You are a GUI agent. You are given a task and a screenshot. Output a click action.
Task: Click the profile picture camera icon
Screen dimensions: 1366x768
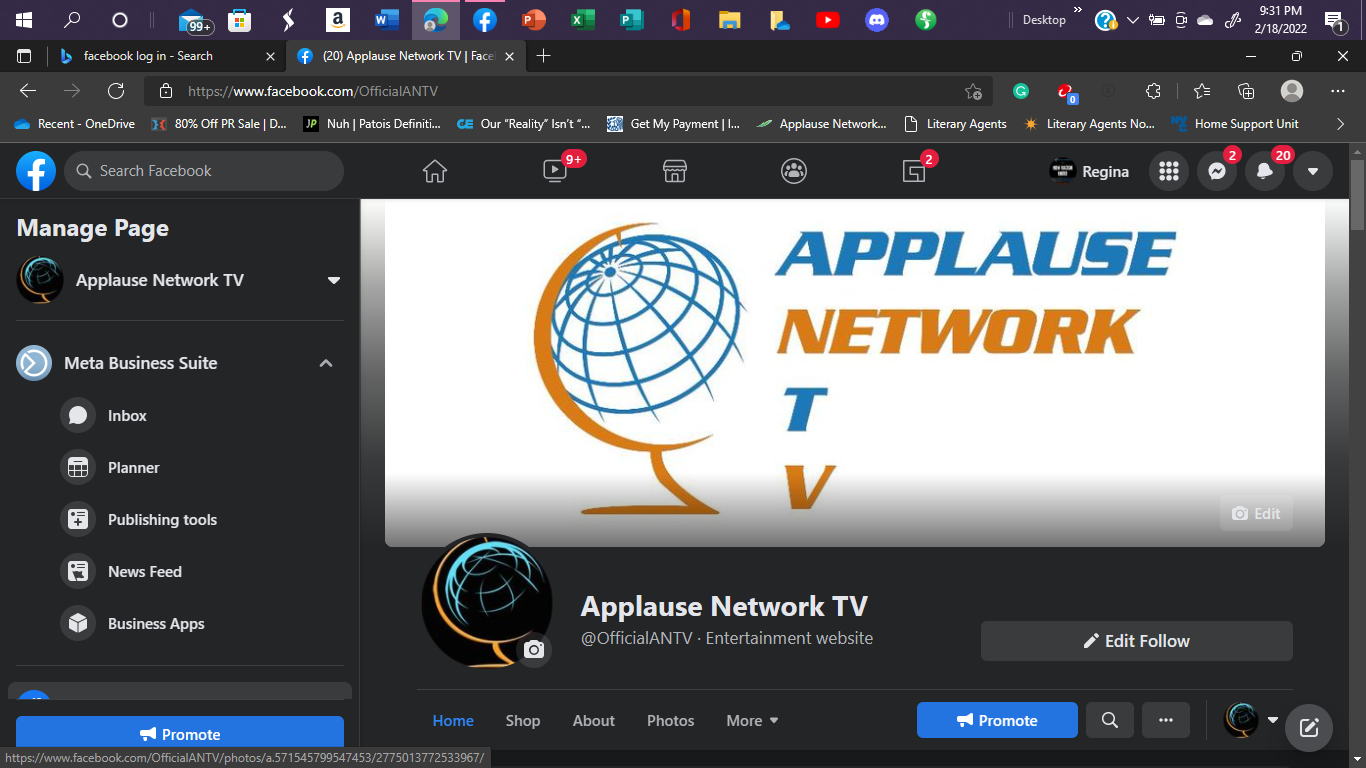point(534,650)
